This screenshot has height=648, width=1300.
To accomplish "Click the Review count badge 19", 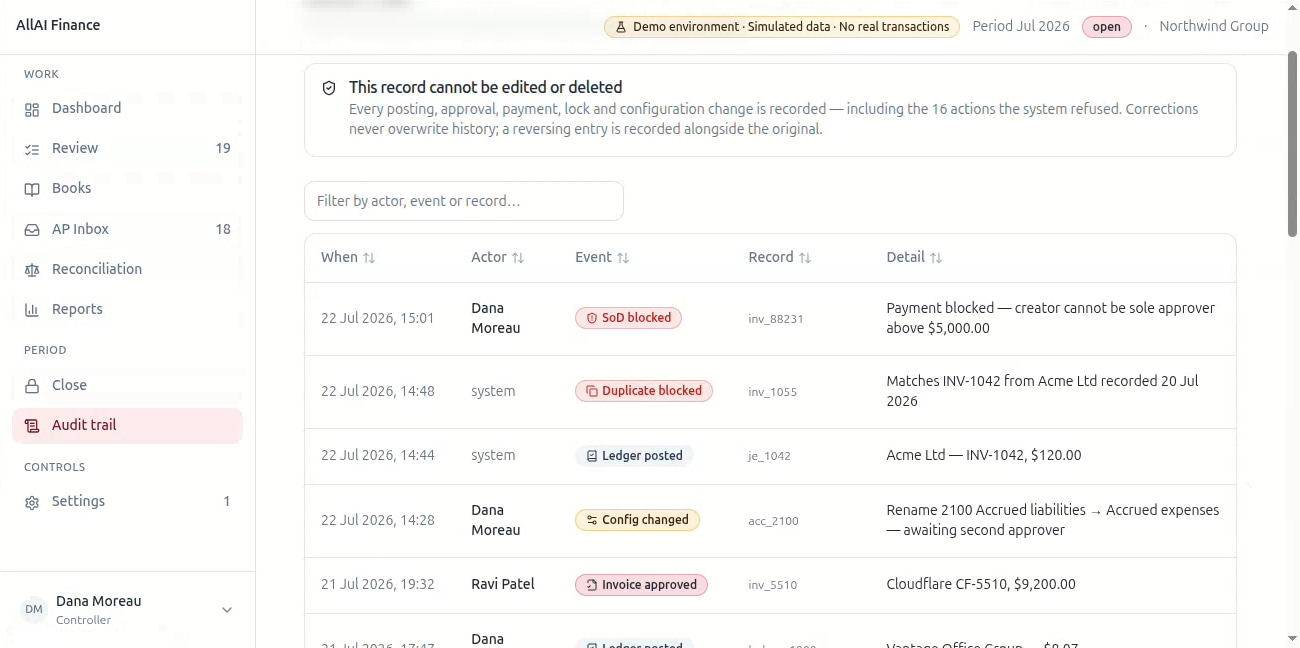I will click(x=223, y=148).
